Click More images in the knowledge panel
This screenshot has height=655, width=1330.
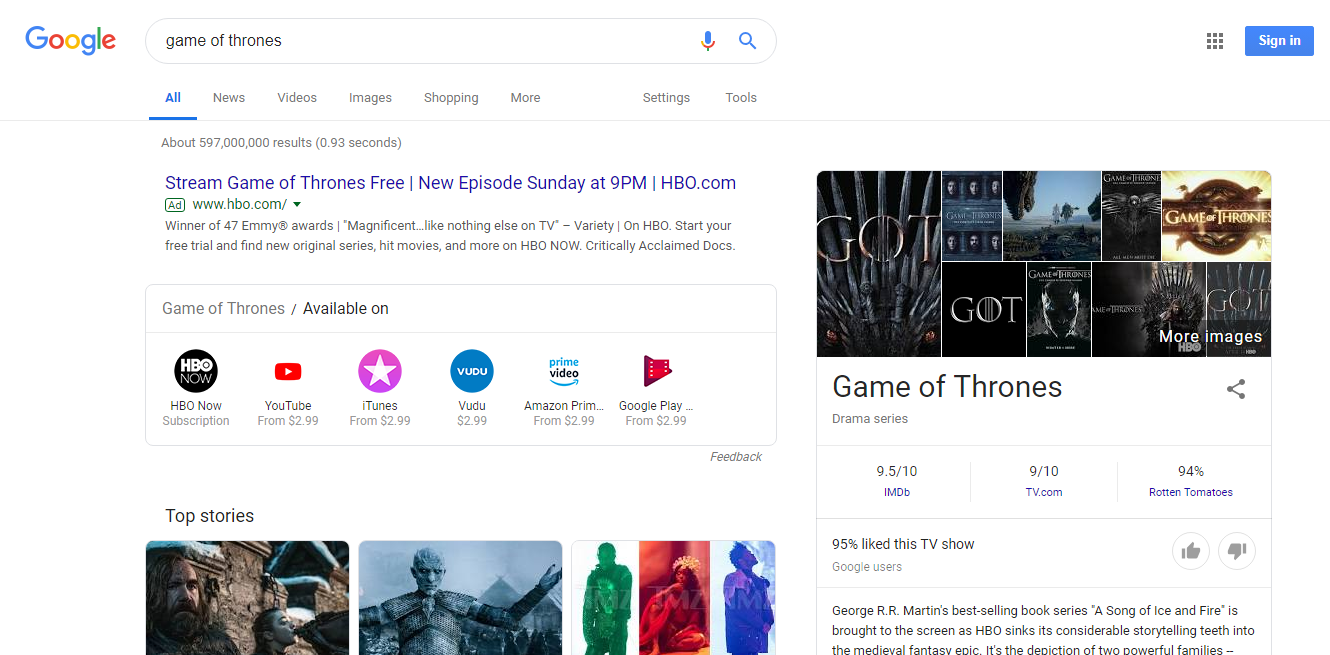coord(1210,337)
